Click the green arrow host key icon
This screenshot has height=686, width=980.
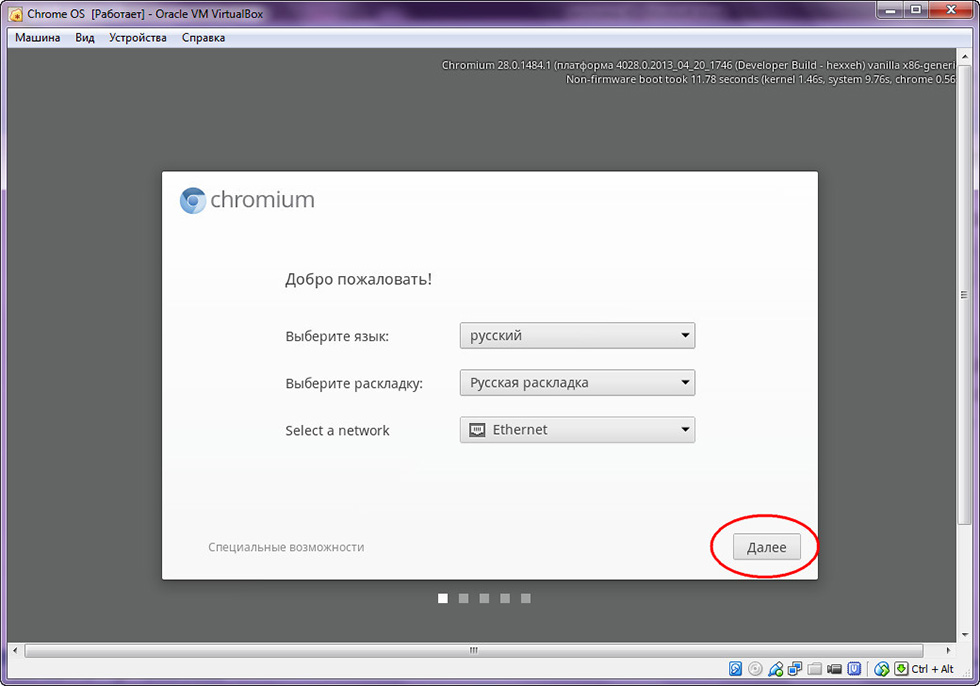tap(901, 669)
